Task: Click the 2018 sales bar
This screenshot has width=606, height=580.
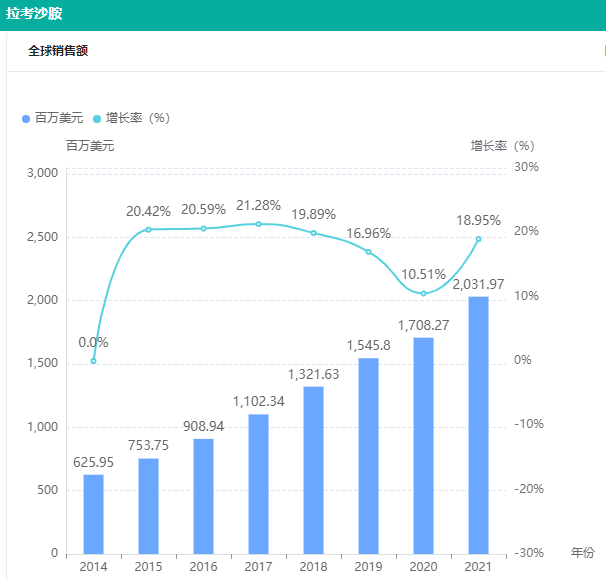Action: [313, 470]
